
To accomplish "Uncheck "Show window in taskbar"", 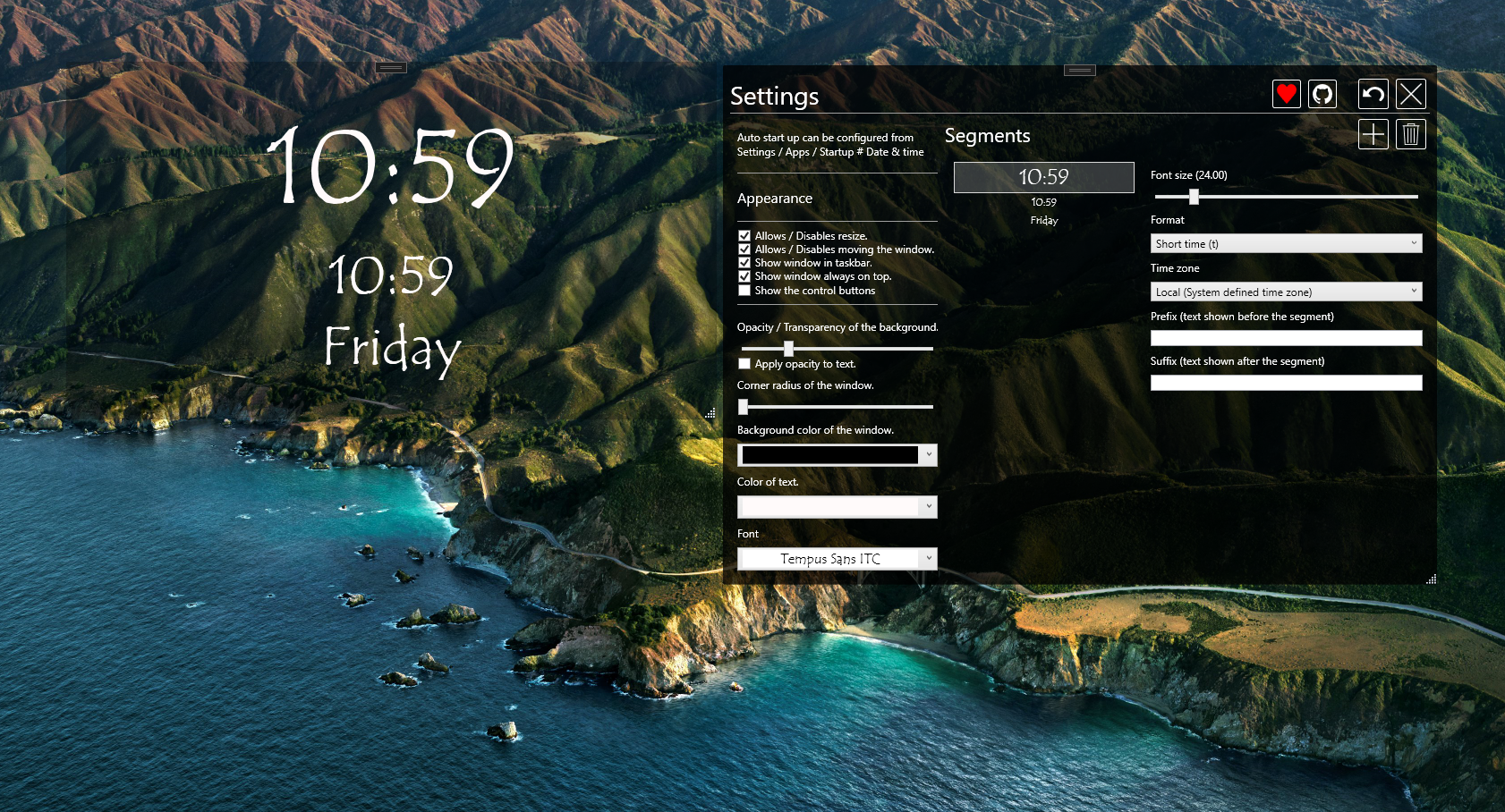I will pyautogui.click(x=744, y=262).
